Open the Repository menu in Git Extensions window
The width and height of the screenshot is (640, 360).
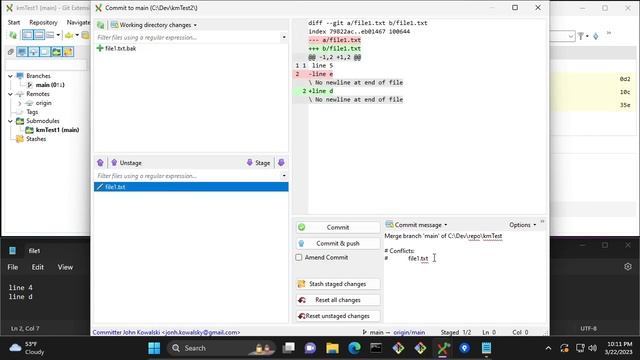click(x=43, y=22)
